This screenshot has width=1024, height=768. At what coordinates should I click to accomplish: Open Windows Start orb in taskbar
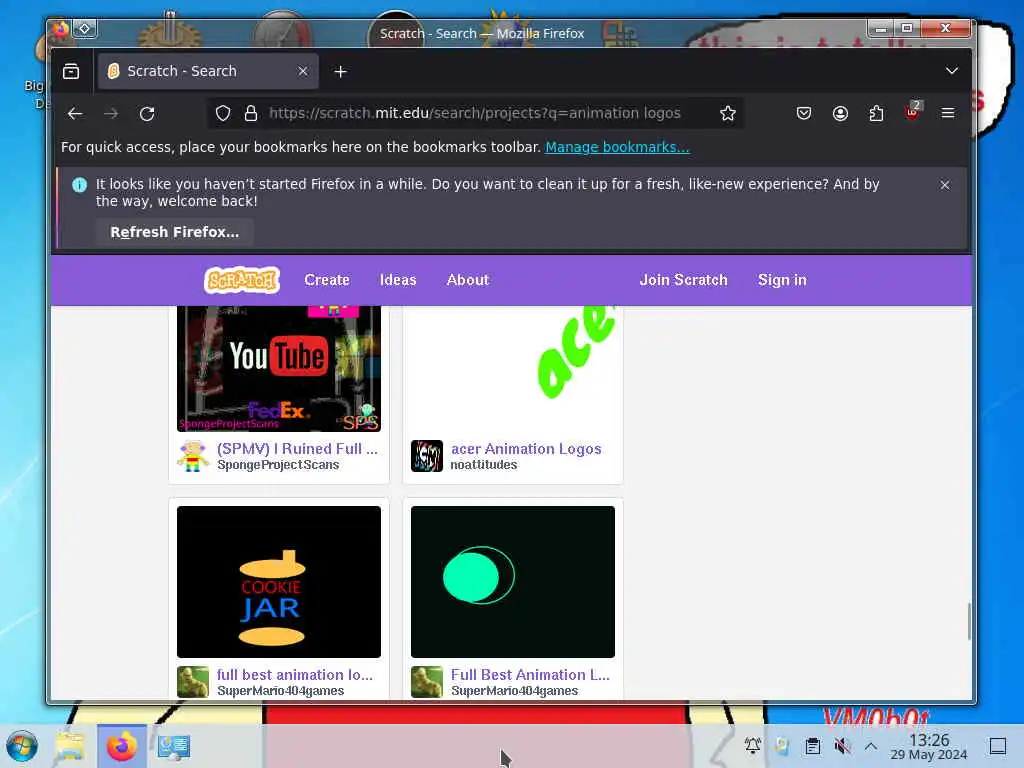click(22, 746)
